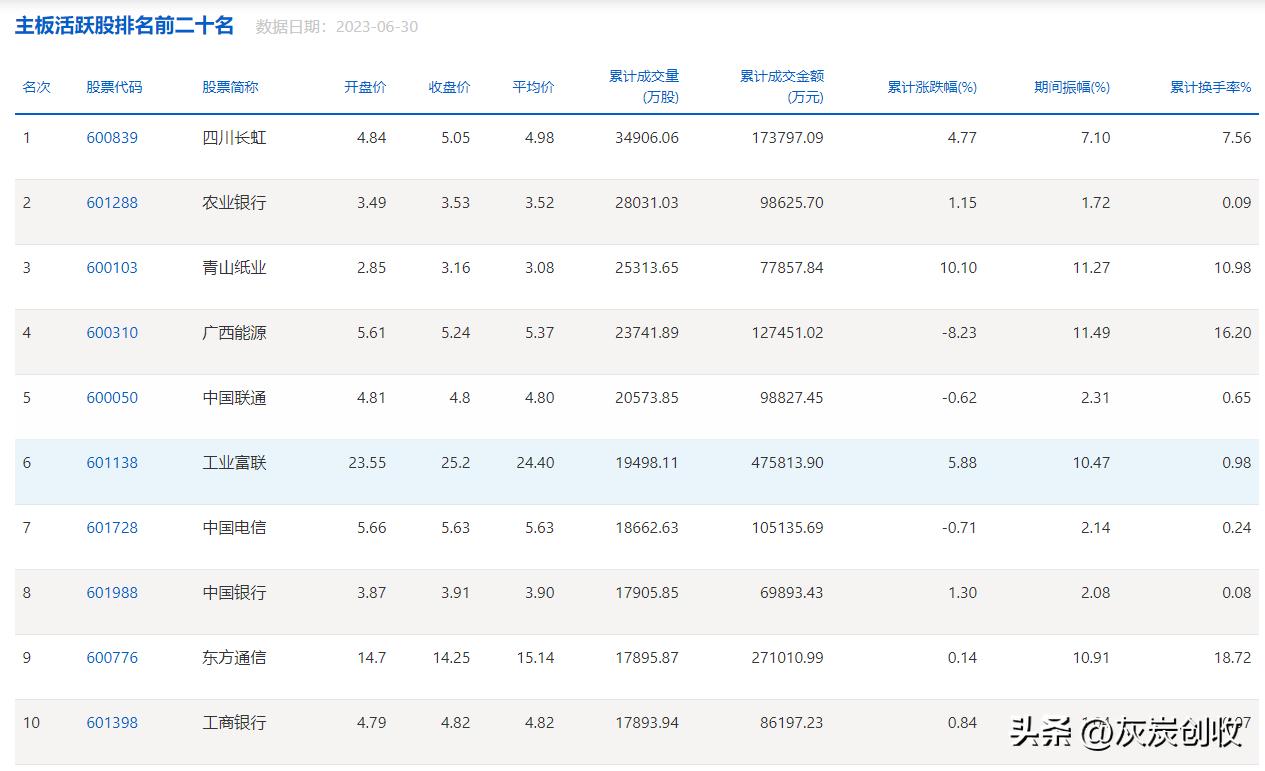Click the 平均价 column header
The height and width of the screenshot is (771, 1265).
(x=533, y=87)
